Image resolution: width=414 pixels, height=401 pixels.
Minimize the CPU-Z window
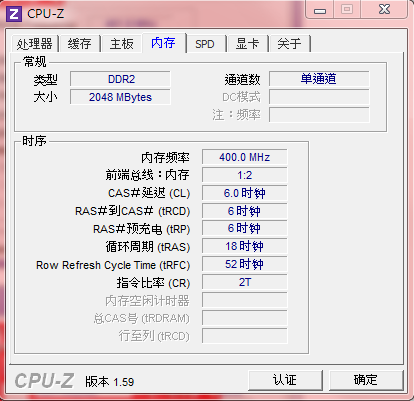[320, 9]
